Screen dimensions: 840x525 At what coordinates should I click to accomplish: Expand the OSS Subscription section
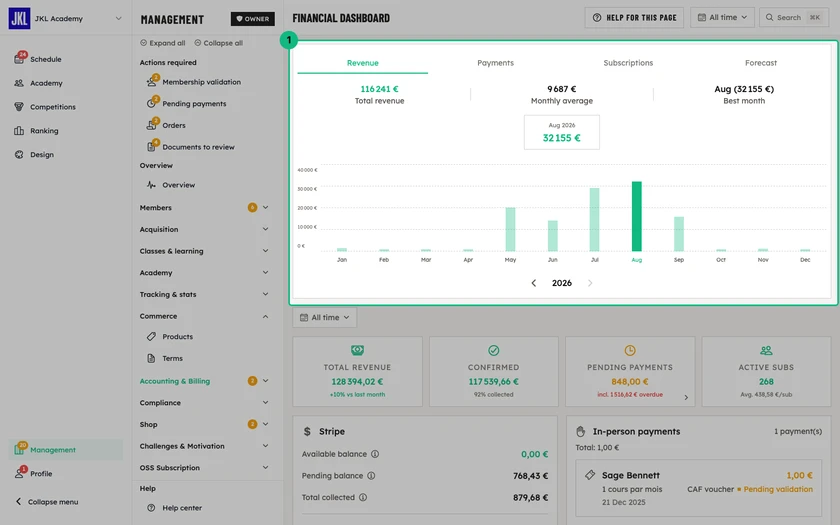(x=265, y=467)
